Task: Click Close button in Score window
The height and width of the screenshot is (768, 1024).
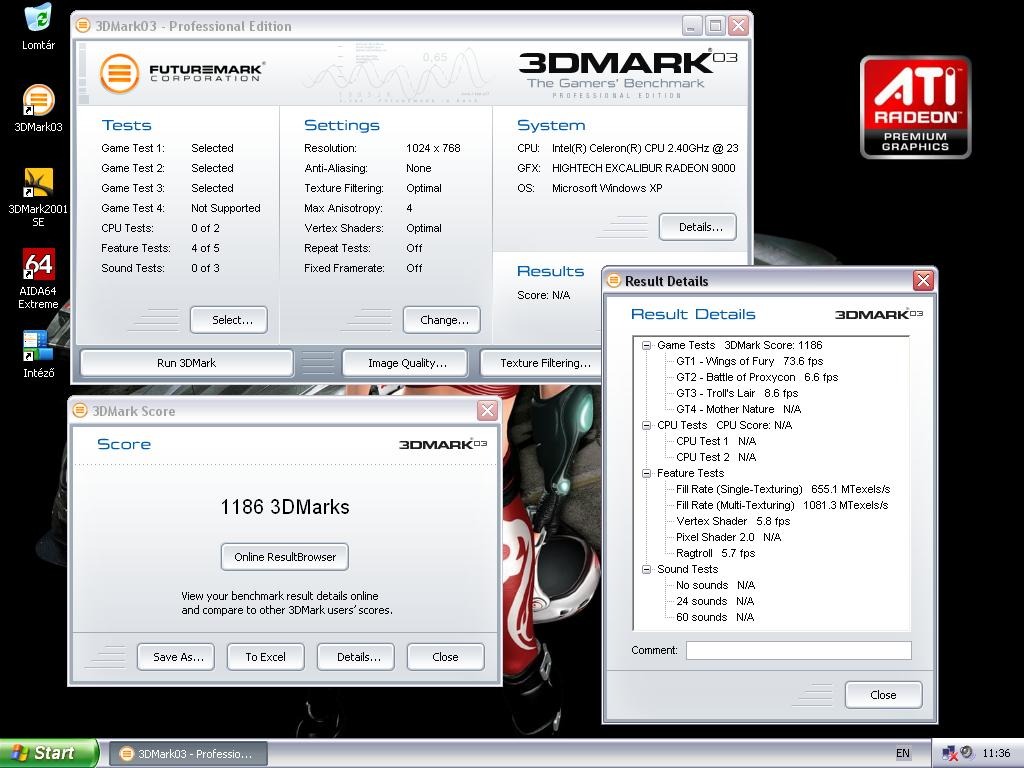Action: tap(445, 657)
